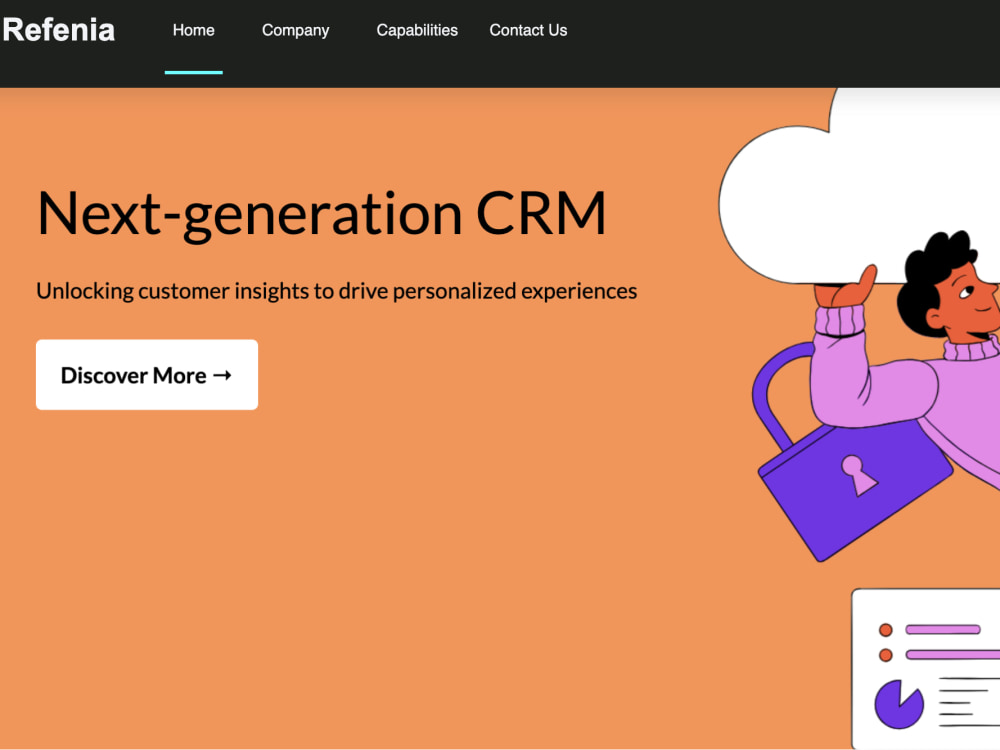Open the Home nav item
1000x750 pixels.
(x=193, y=30)
